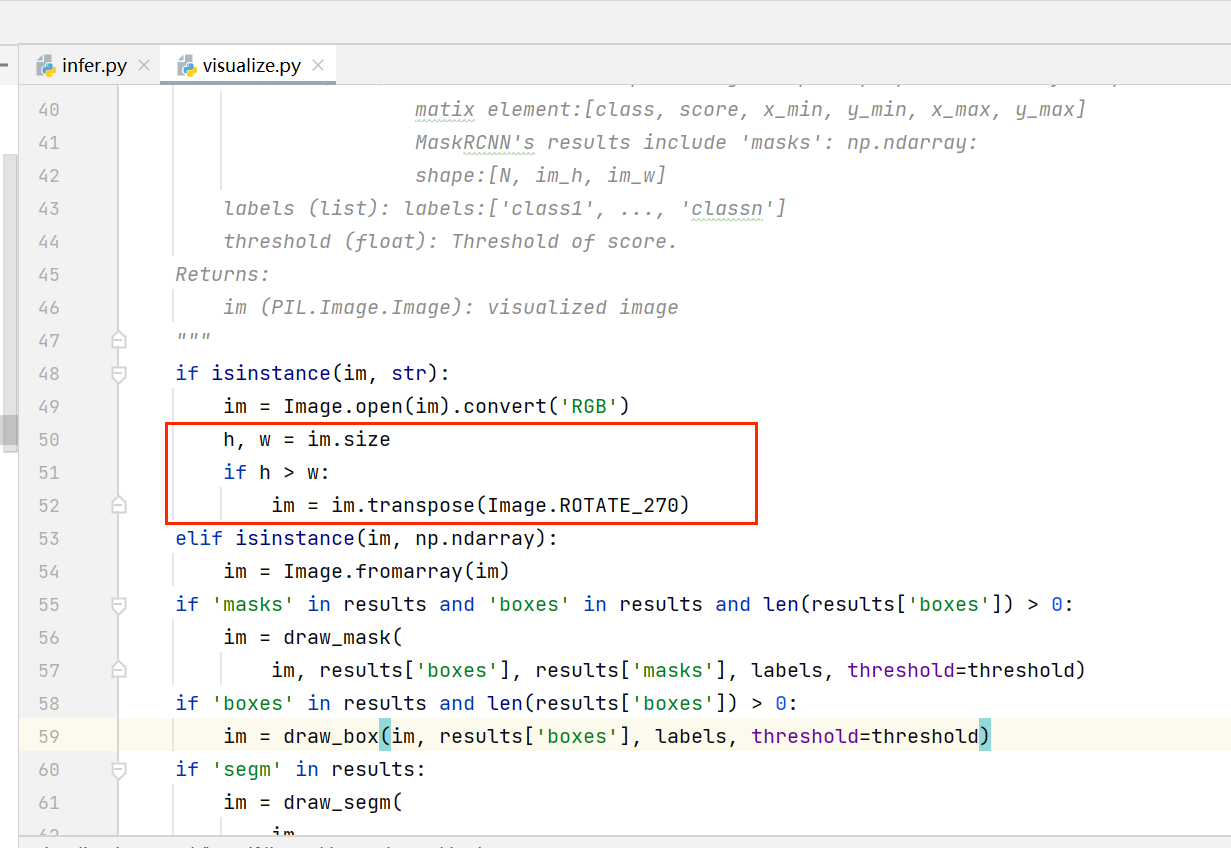Click line number 40 in the gutter
1231x848 pixels.
coord(48,109)
